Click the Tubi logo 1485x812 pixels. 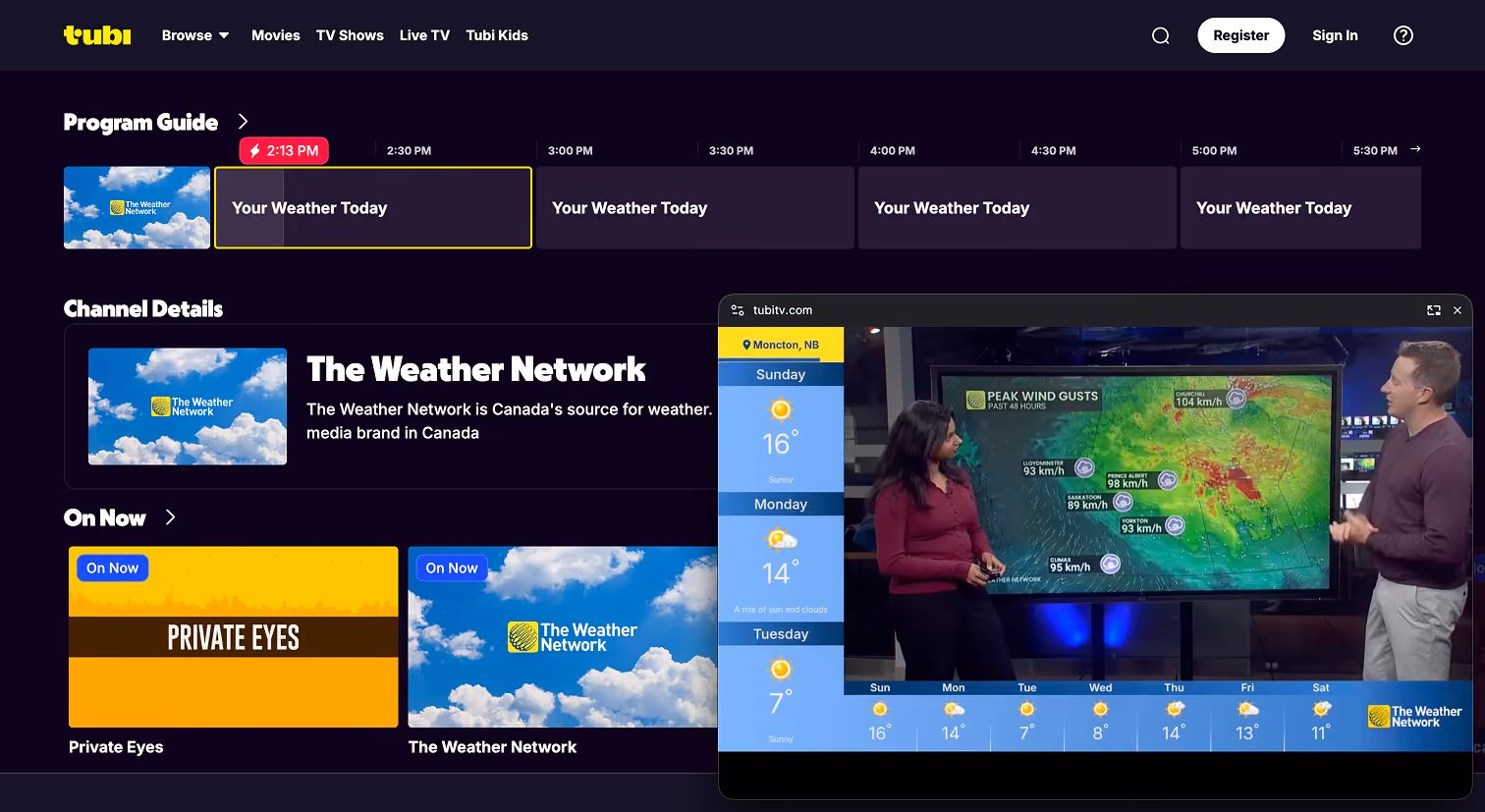97,35
